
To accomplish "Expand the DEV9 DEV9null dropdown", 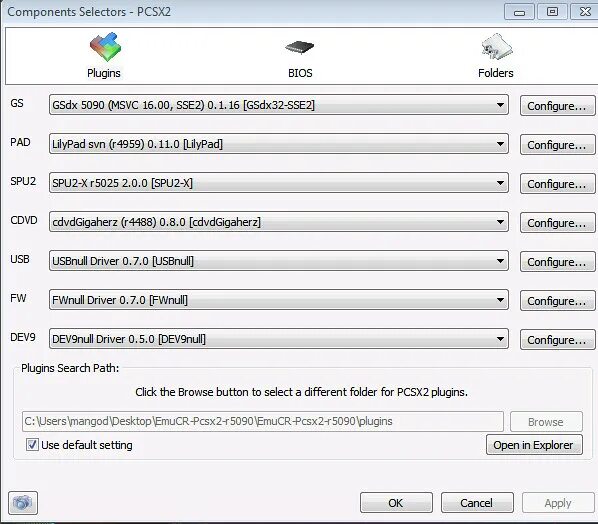I will [x=278, y=339].
